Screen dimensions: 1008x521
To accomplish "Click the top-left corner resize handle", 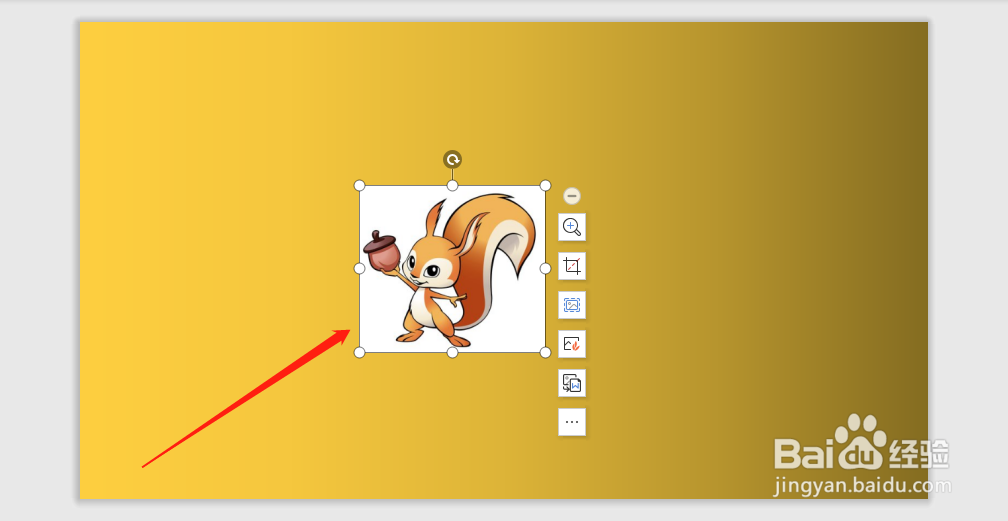I will 360,186.
